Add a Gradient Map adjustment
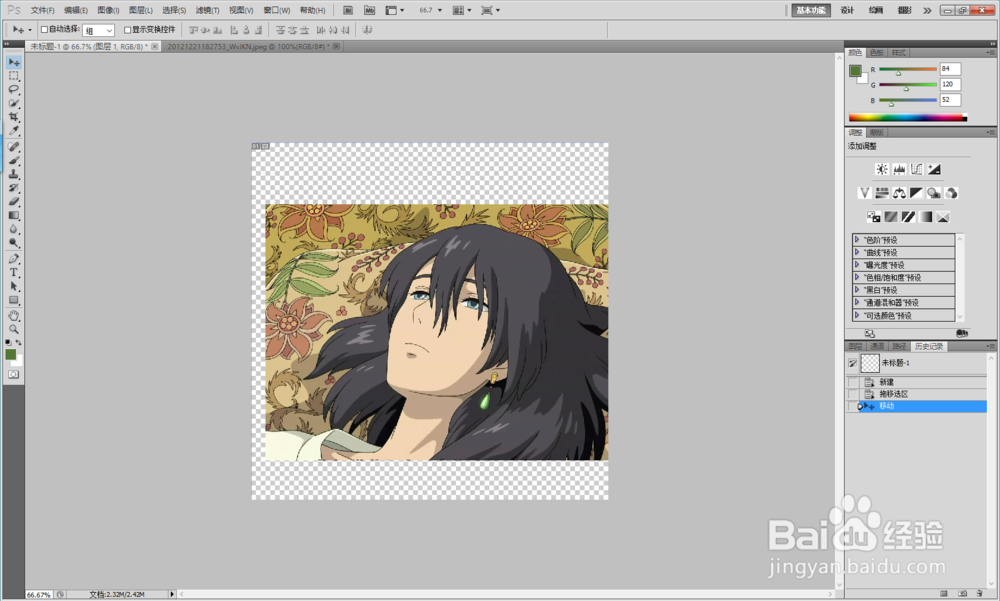This screenshot has width=1000, height=601. (925, 217)
